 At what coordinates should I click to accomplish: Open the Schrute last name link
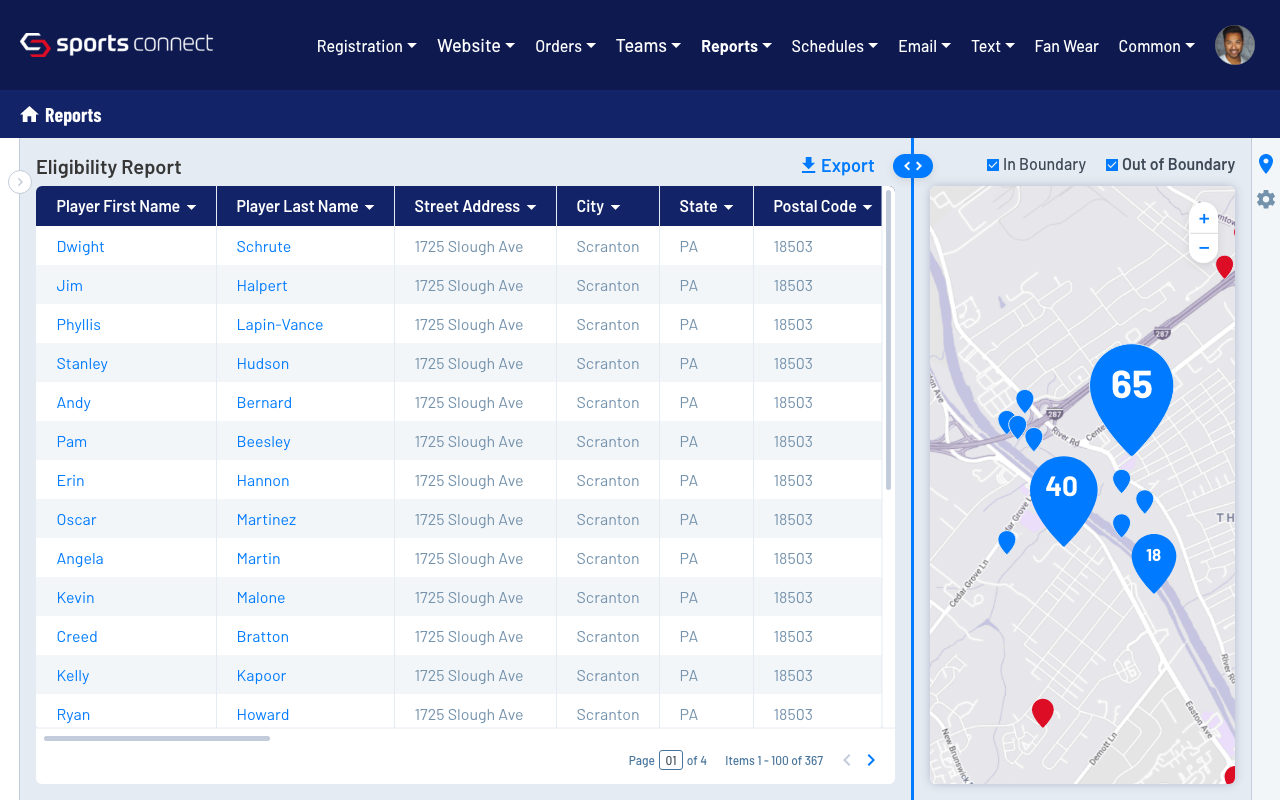click(263, 247)
